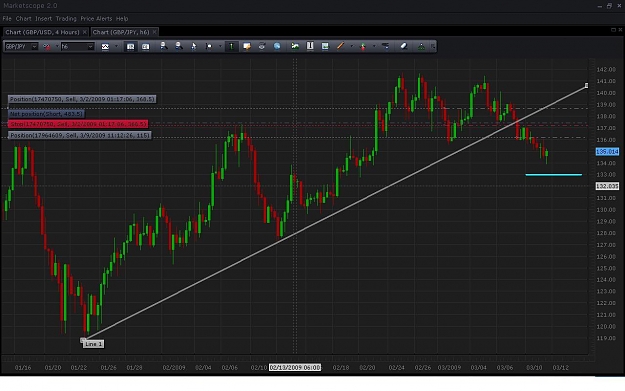This screenshot has height=391, width=625.
Task: Click the upper-right handle of the trend line
Action: (x=586, y=85)
